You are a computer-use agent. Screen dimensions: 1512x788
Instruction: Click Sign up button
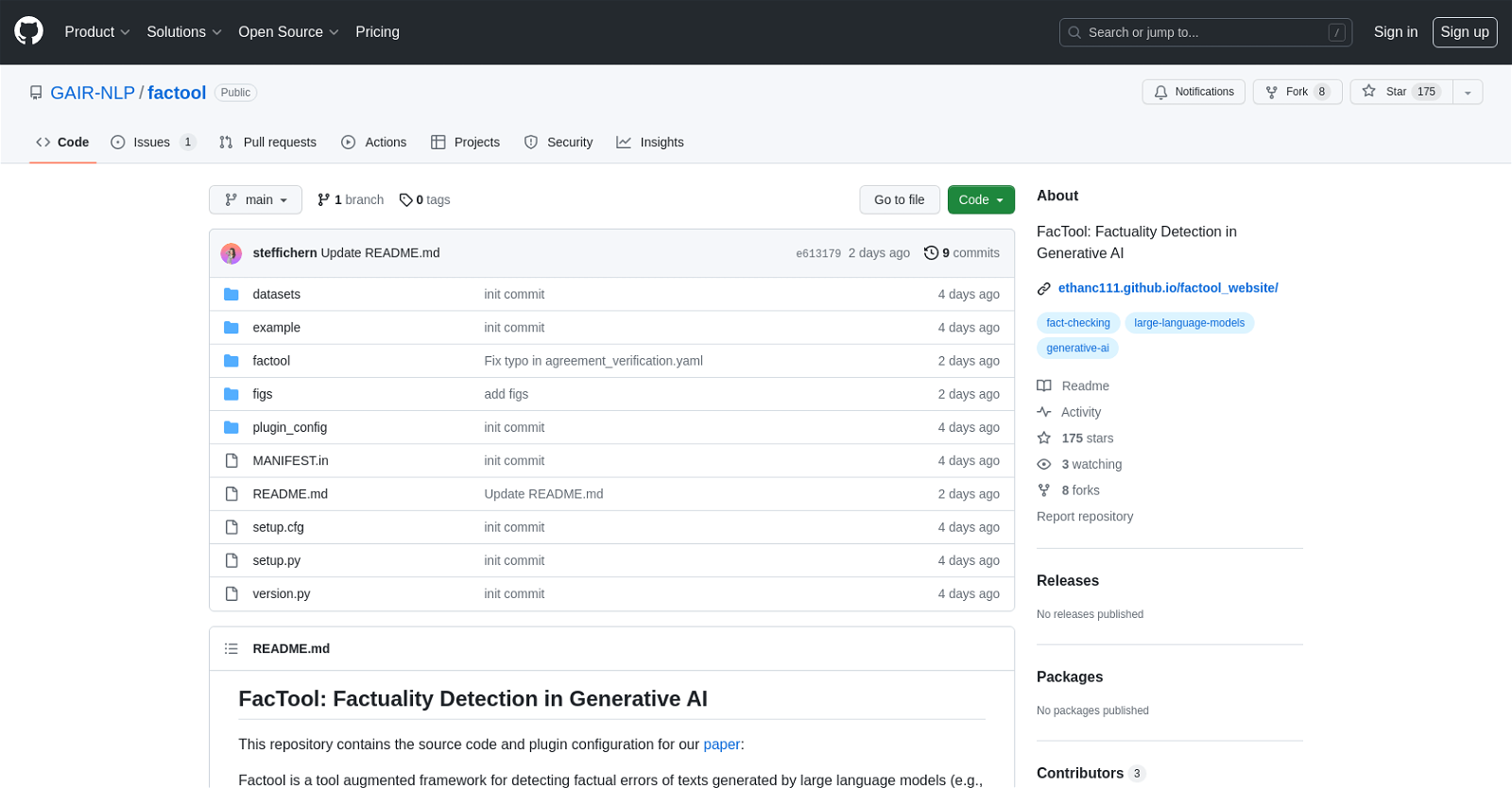click(x=1465, y=31)
